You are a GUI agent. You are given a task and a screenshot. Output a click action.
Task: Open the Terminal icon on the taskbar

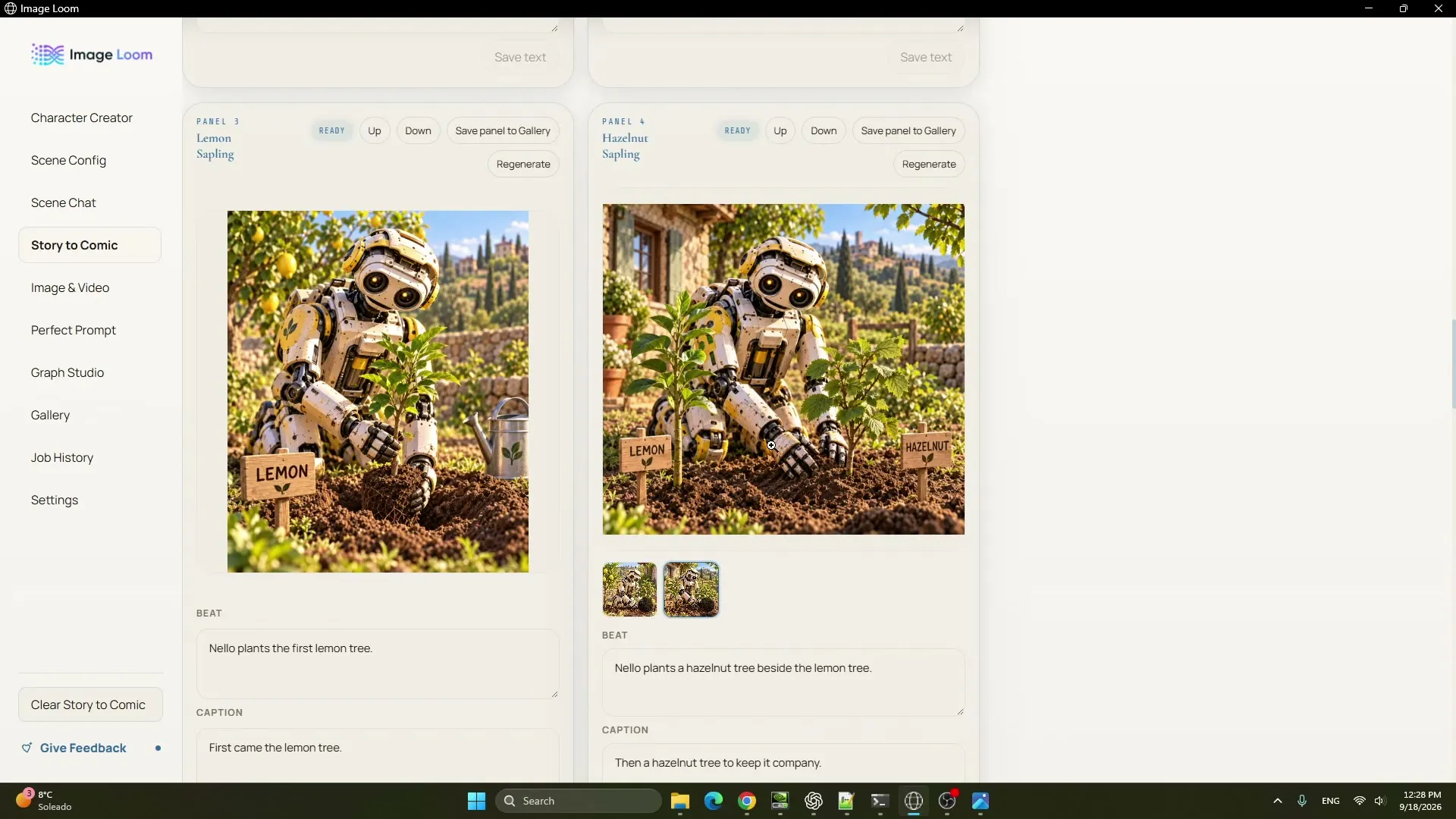pos(880,801)
